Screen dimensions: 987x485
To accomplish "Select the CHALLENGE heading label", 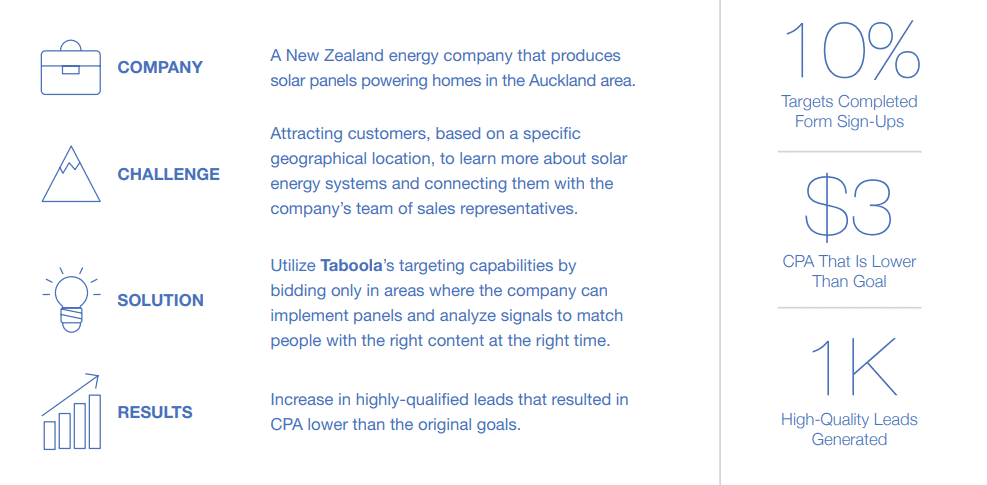I will tap(169, 174).
